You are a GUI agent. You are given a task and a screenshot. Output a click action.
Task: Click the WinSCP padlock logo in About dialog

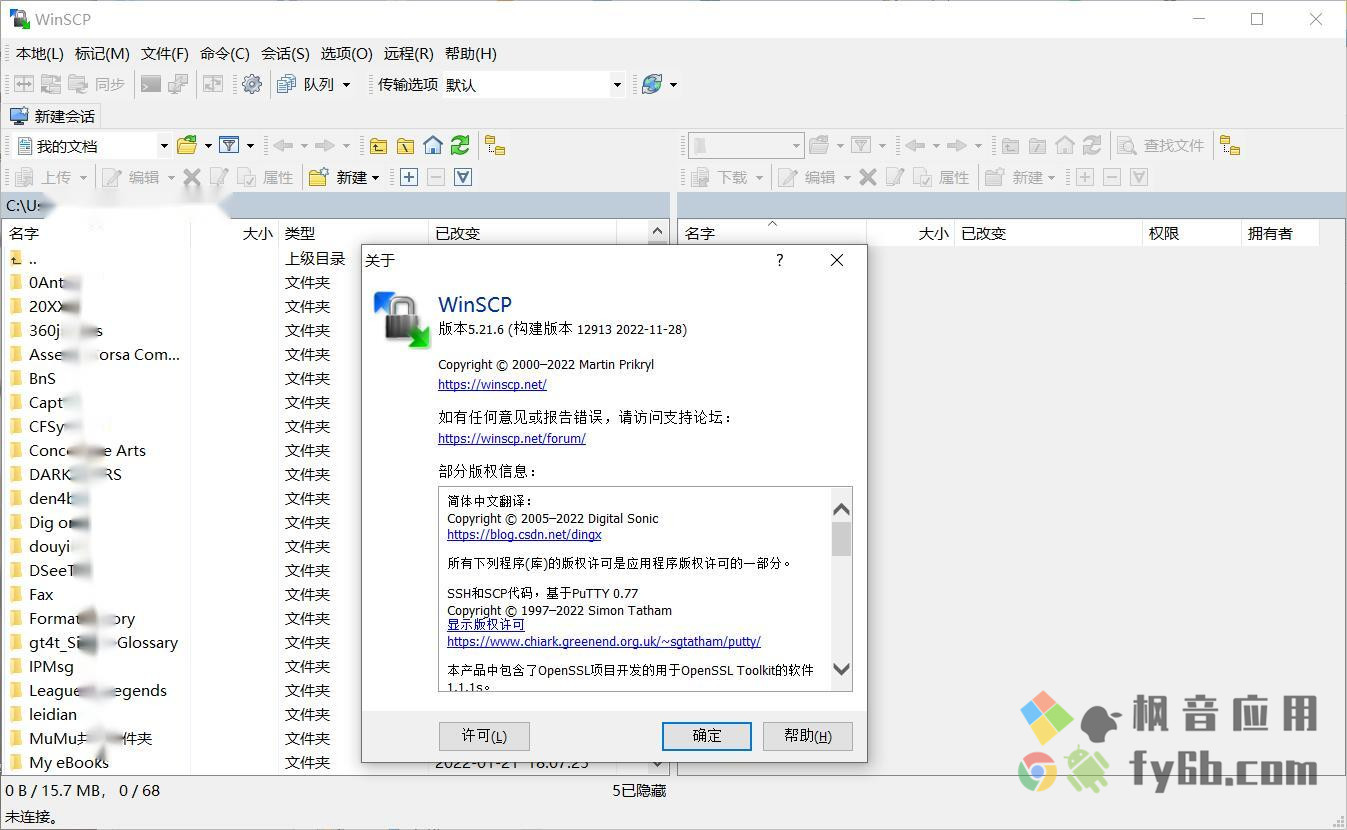click(x=401, y=319)
